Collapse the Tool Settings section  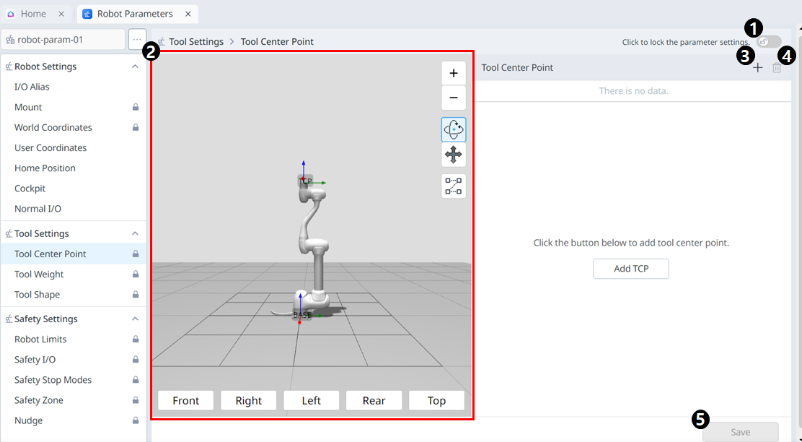point(135,234)
